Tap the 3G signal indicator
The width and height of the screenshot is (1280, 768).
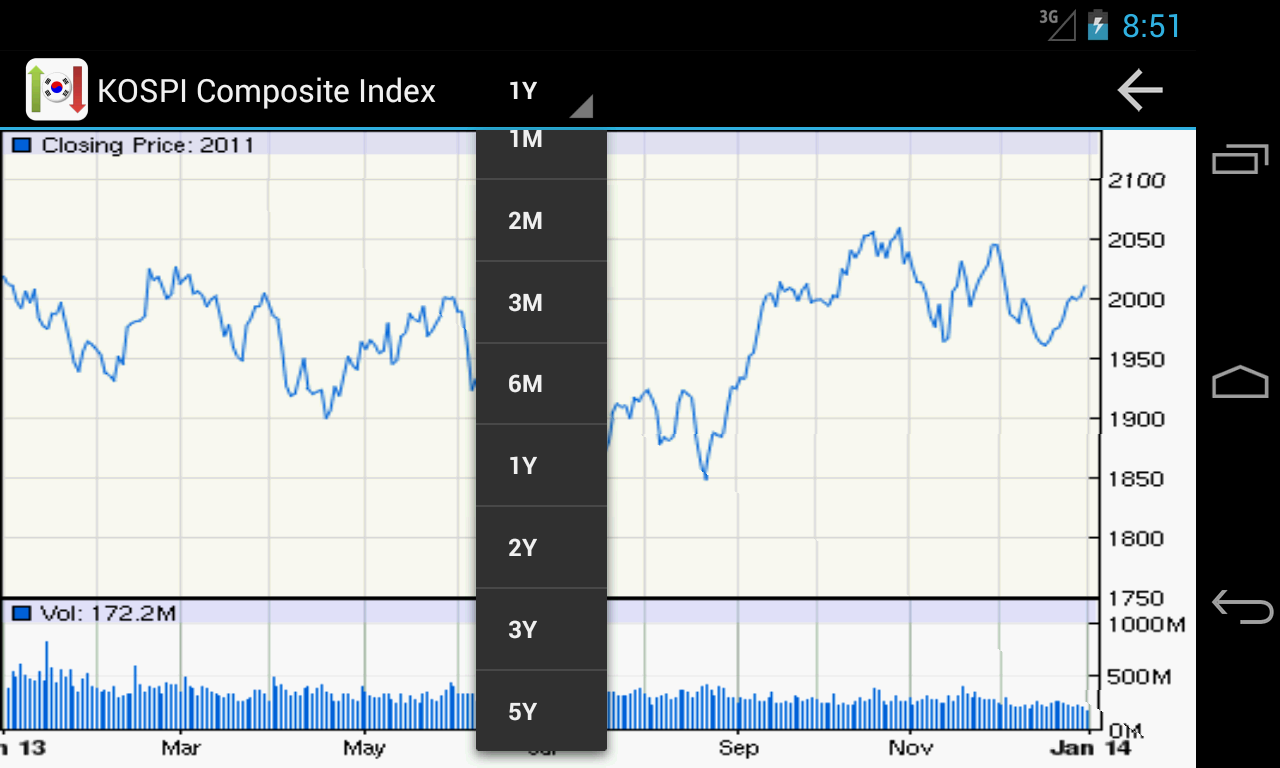[1059, 23]
